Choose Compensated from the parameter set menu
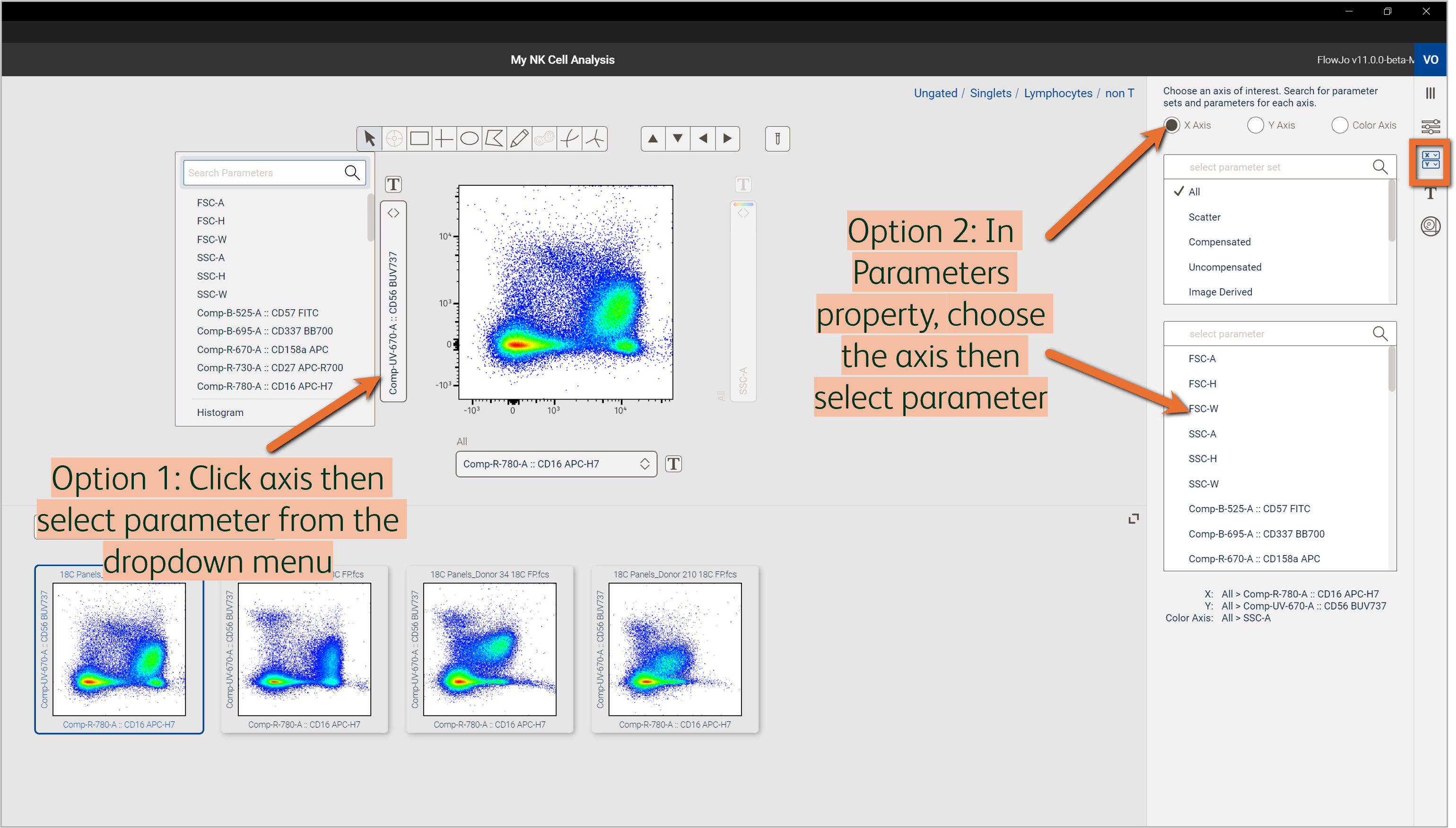Viewport: 1456px width, 828px height. click(x=1219, y=242)
